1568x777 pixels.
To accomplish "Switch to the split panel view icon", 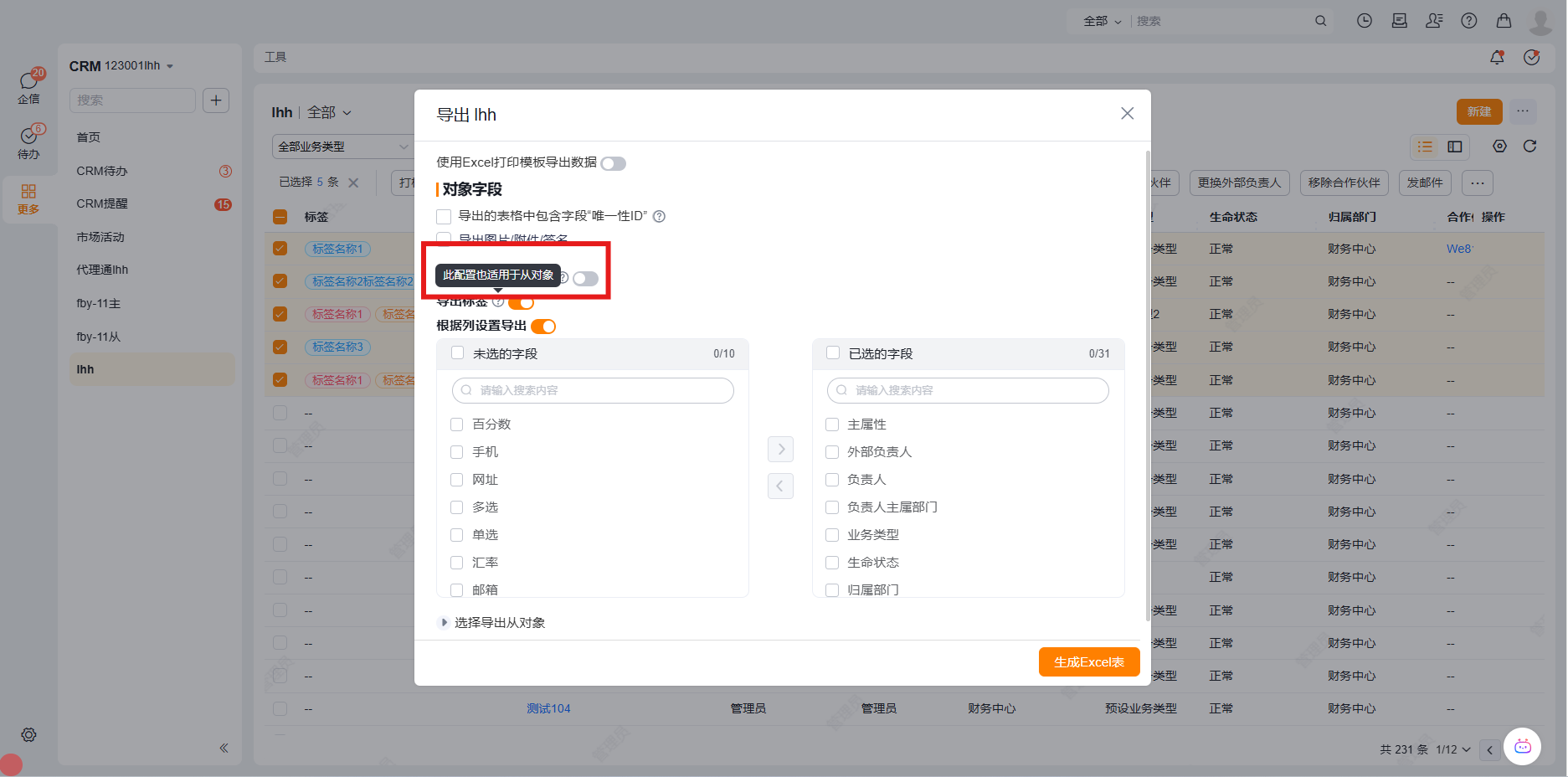I will (1455, 147).
